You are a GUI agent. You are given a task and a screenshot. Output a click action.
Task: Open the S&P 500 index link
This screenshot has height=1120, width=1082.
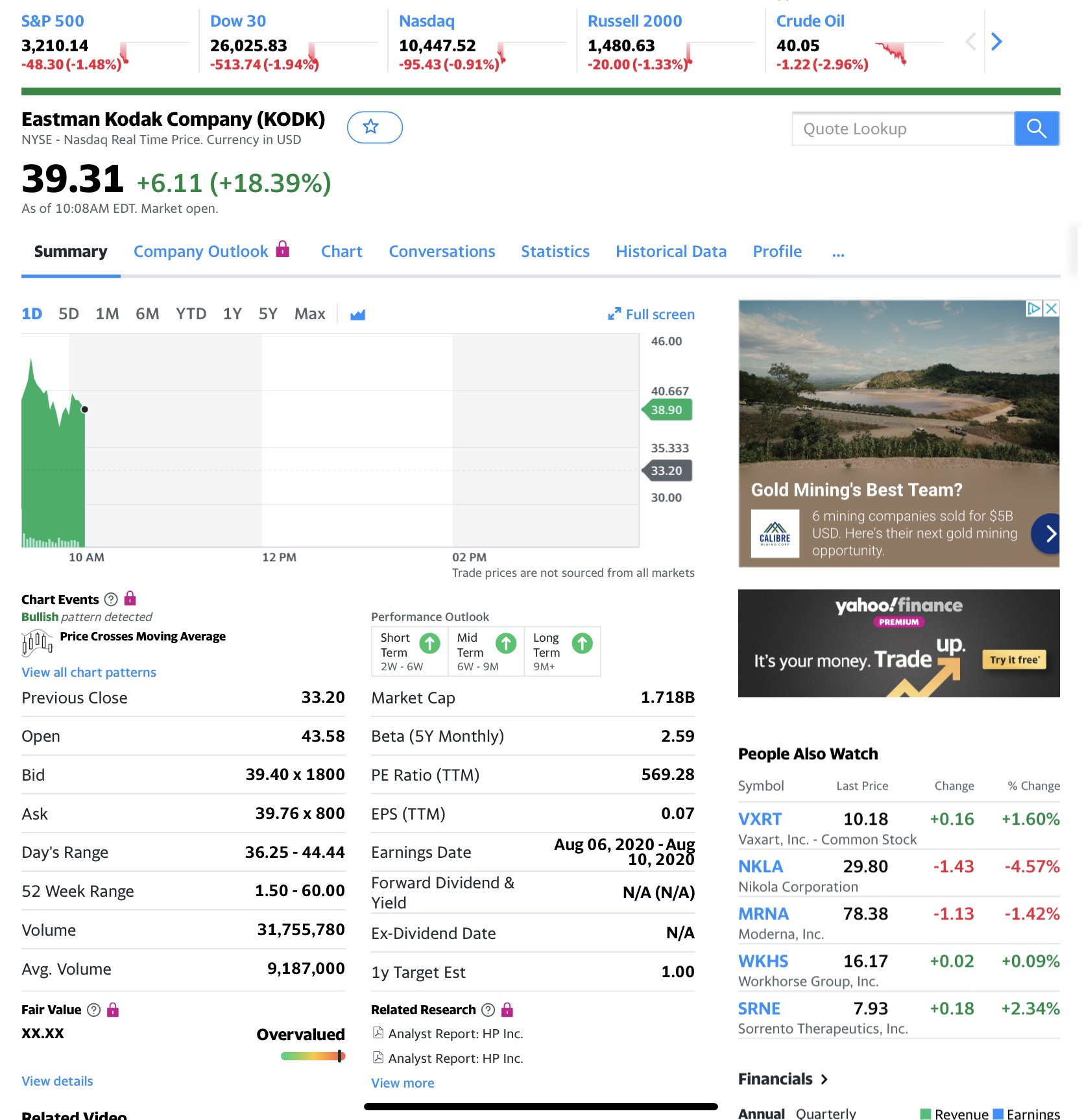53,21
